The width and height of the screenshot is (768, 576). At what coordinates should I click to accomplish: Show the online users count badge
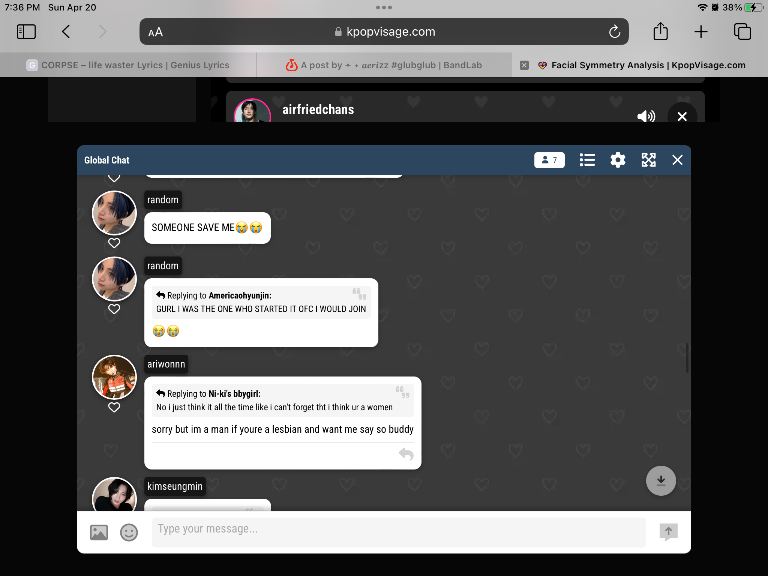549,160
